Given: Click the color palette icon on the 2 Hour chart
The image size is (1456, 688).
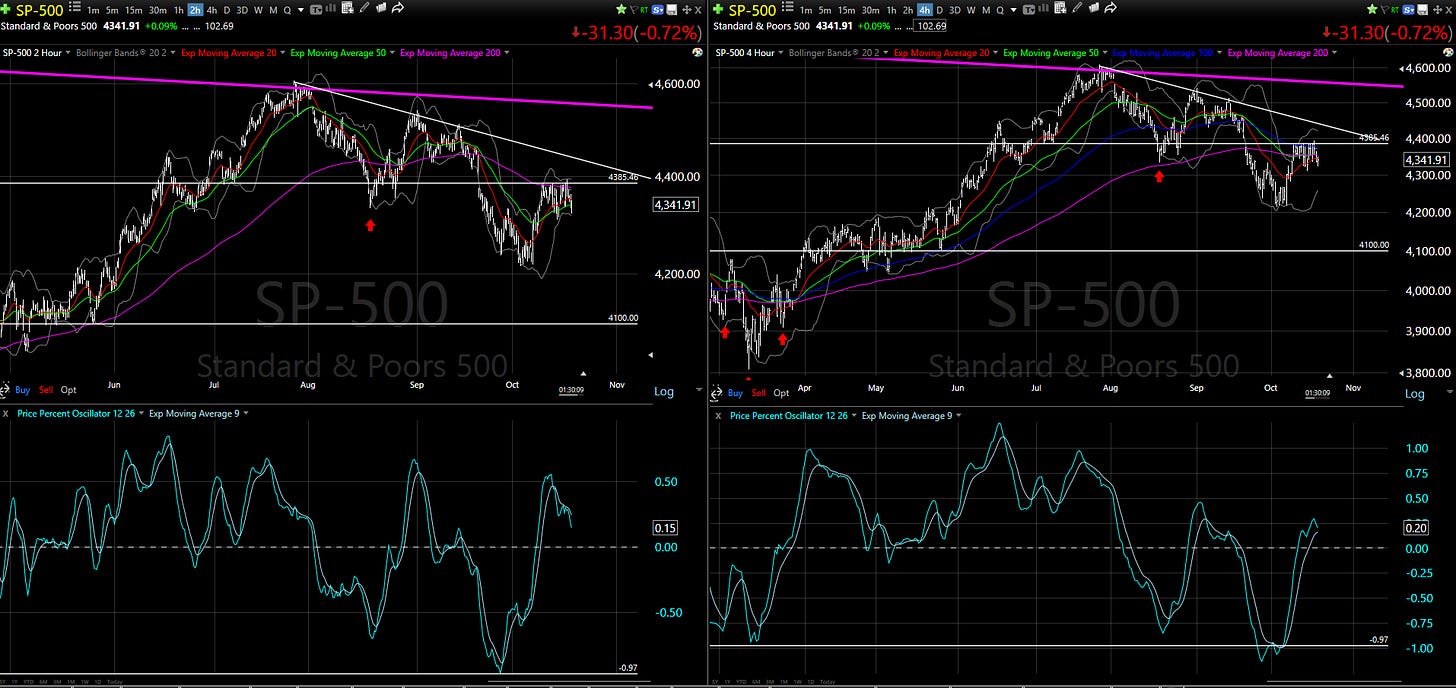Looking at the screenshot, I should coord(697,52).
